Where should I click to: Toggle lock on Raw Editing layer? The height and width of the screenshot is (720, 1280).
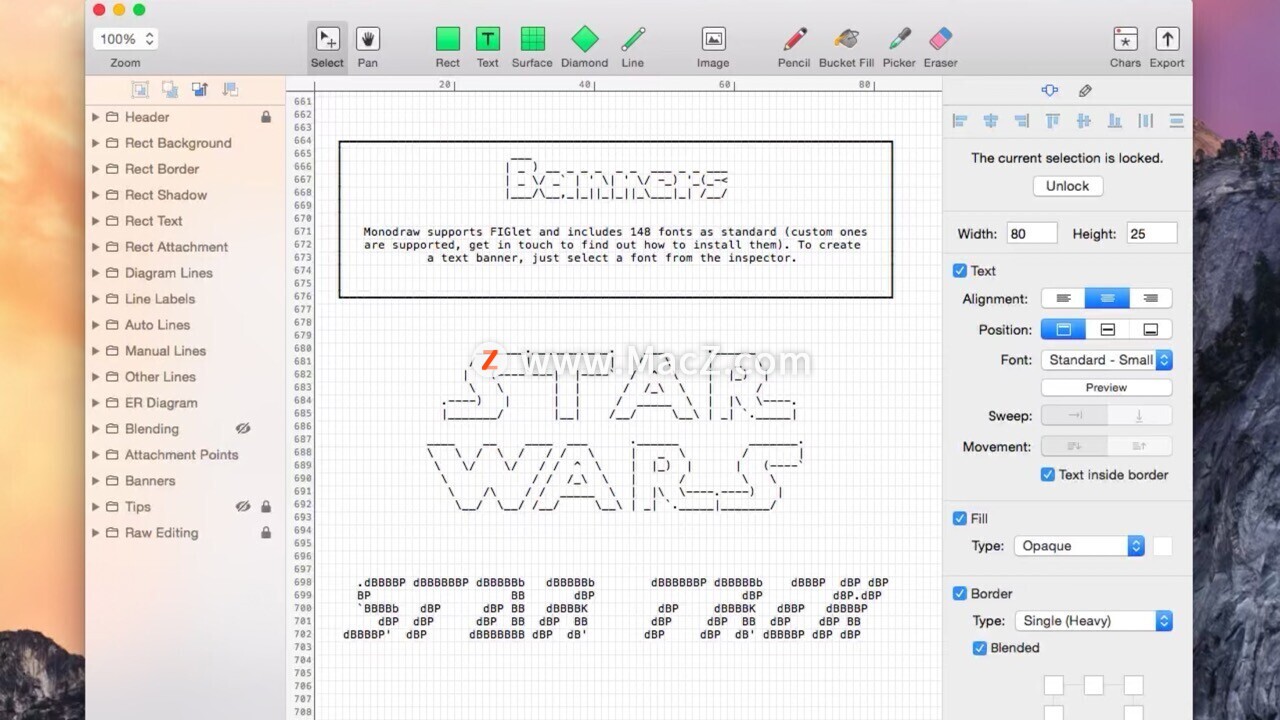266,533
